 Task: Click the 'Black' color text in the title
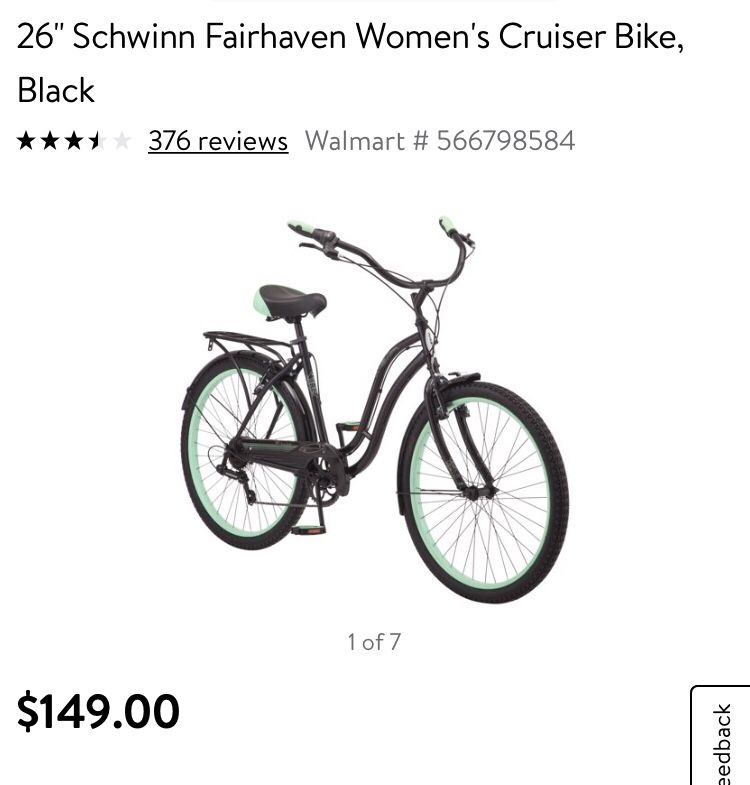pyautogui.click(x=56, y=90)
